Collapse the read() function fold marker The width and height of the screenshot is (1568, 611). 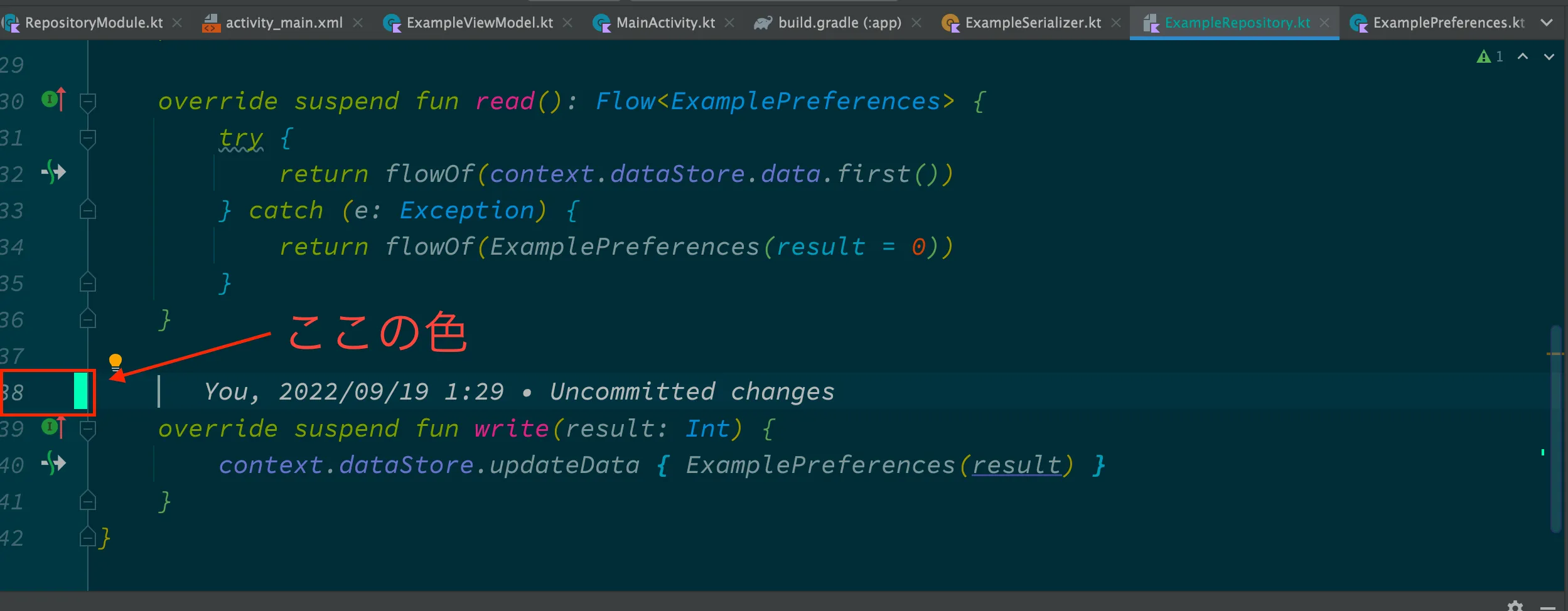tap(88, 101)
